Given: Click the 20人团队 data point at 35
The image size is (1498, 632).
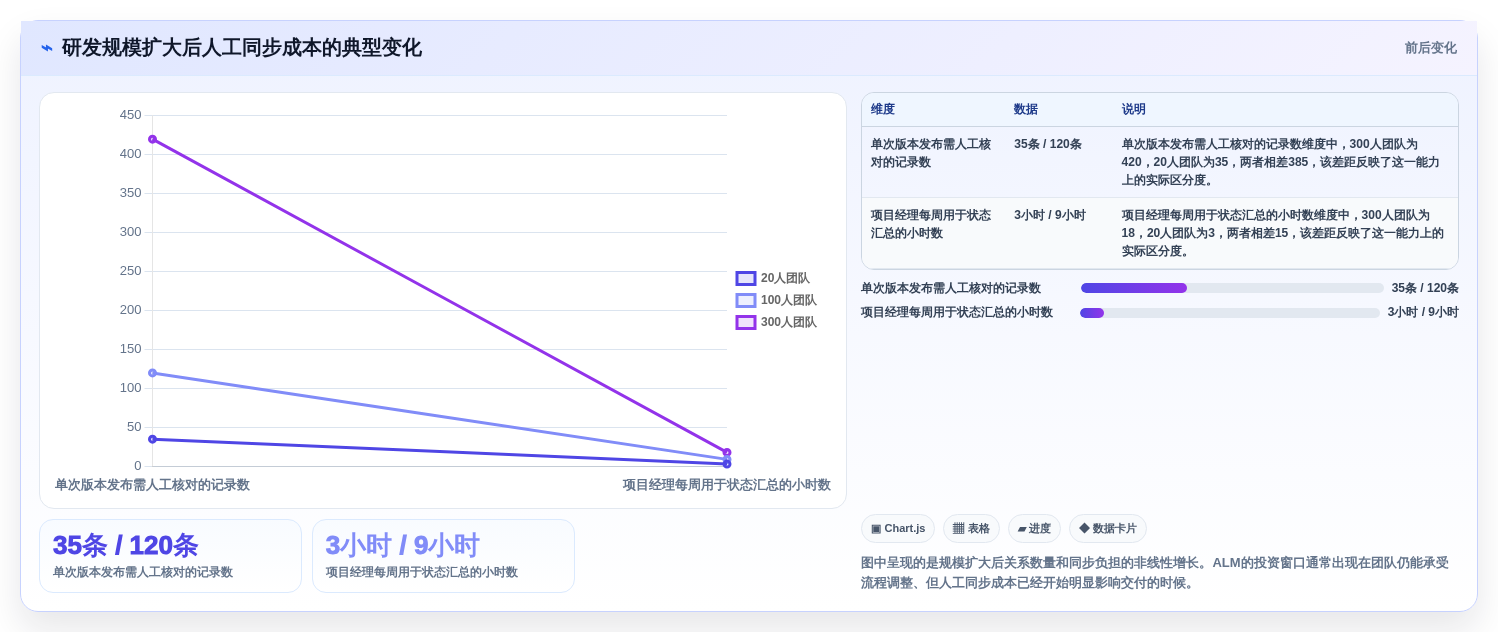Looking at the screenshot, I should [x=152, y=439].
